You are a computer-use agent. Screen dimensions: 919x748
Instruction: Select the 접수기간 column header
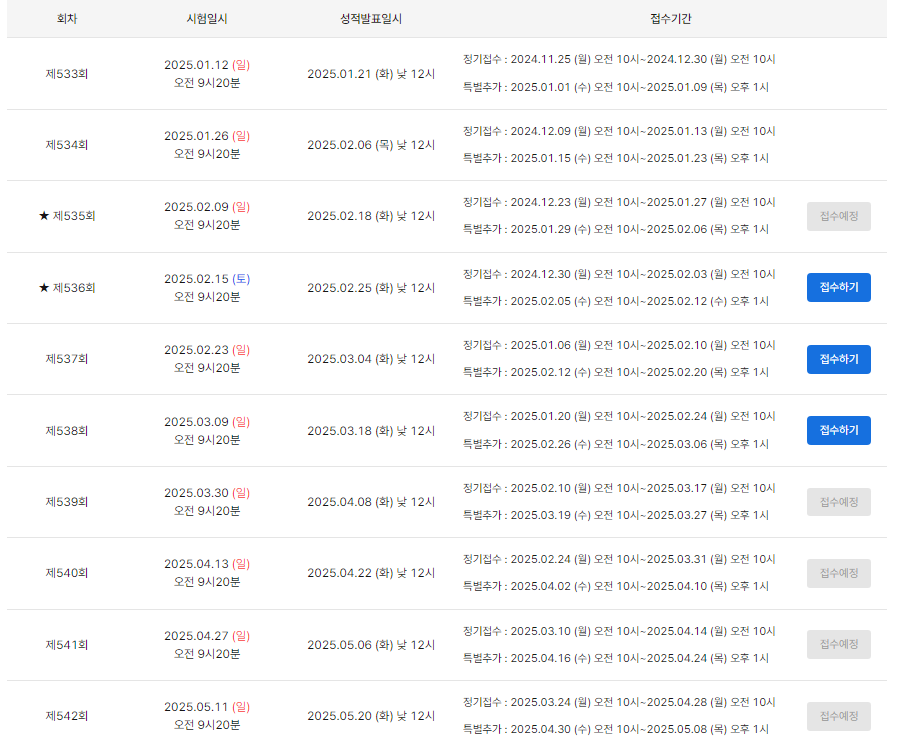click(670, 19)
